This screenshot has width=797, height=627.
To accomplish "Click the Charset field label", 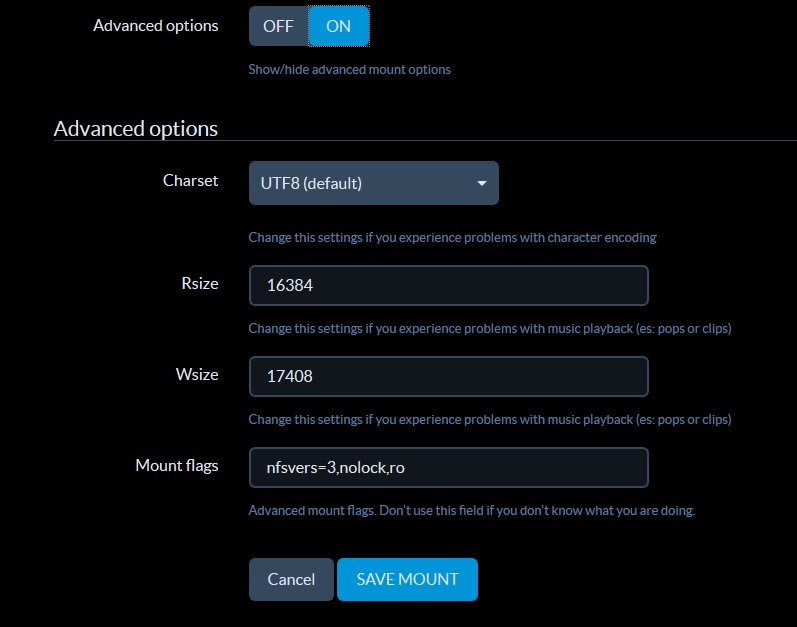I will tap(191, 180).
